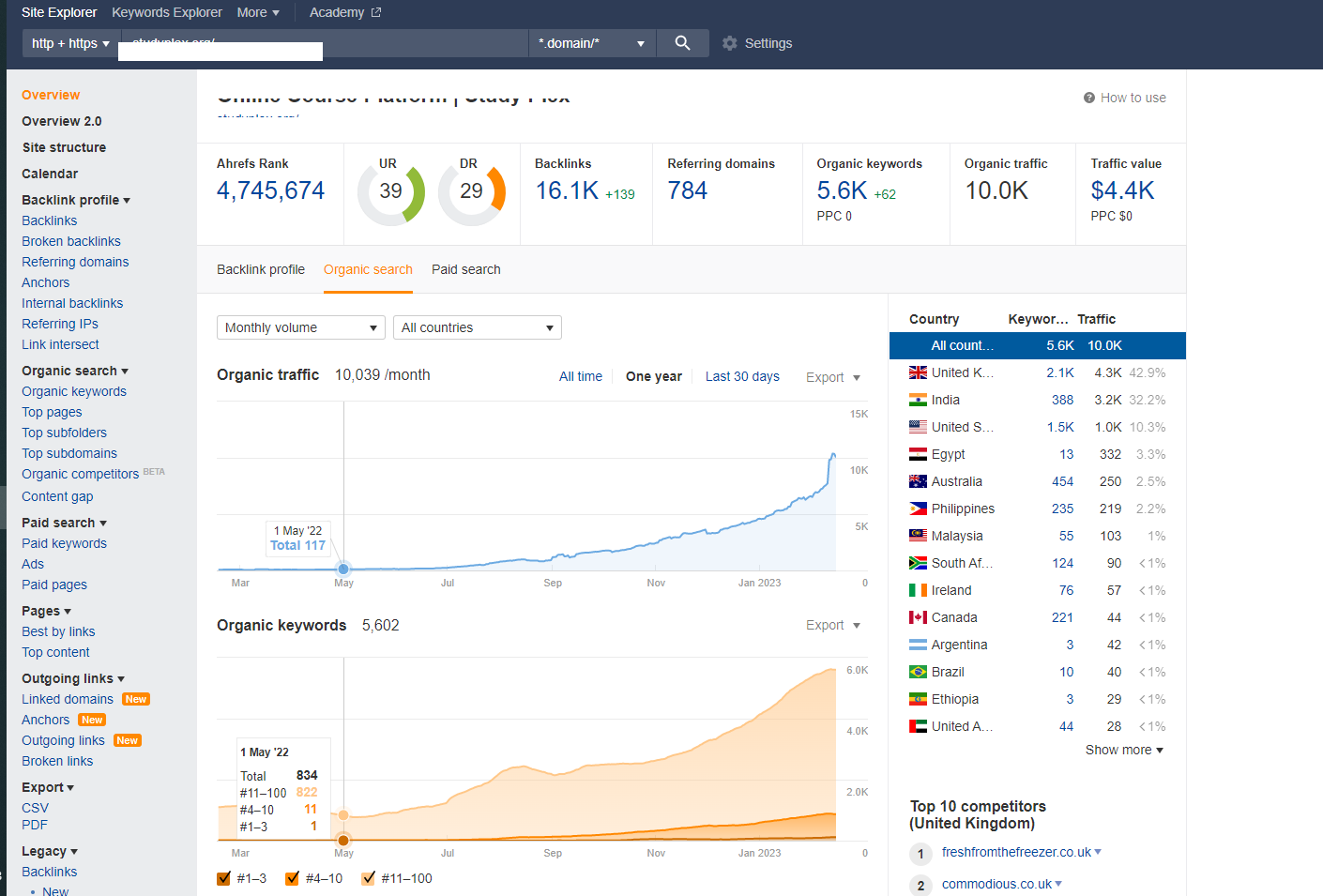
Task: Click the Ahrefs Rank 4,745,674 value
Action: 270,190
